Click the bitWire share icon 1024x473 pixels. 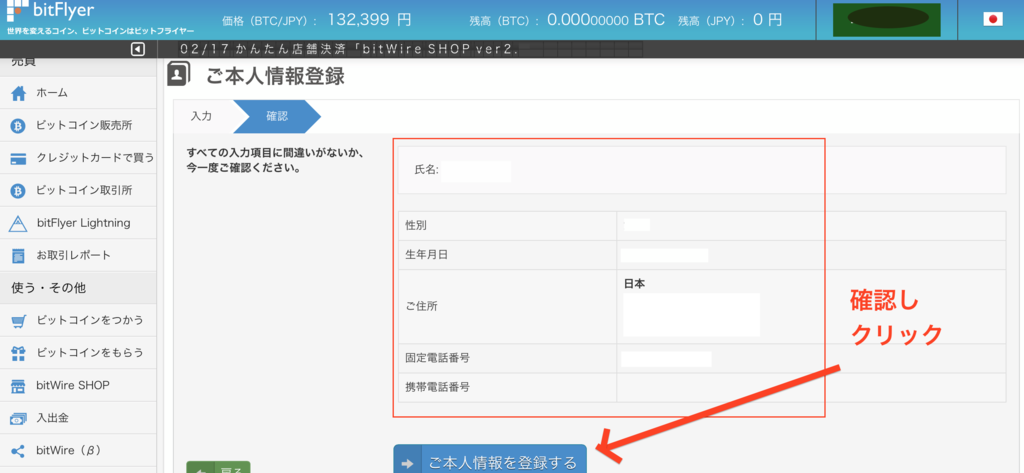pos(18,451)
